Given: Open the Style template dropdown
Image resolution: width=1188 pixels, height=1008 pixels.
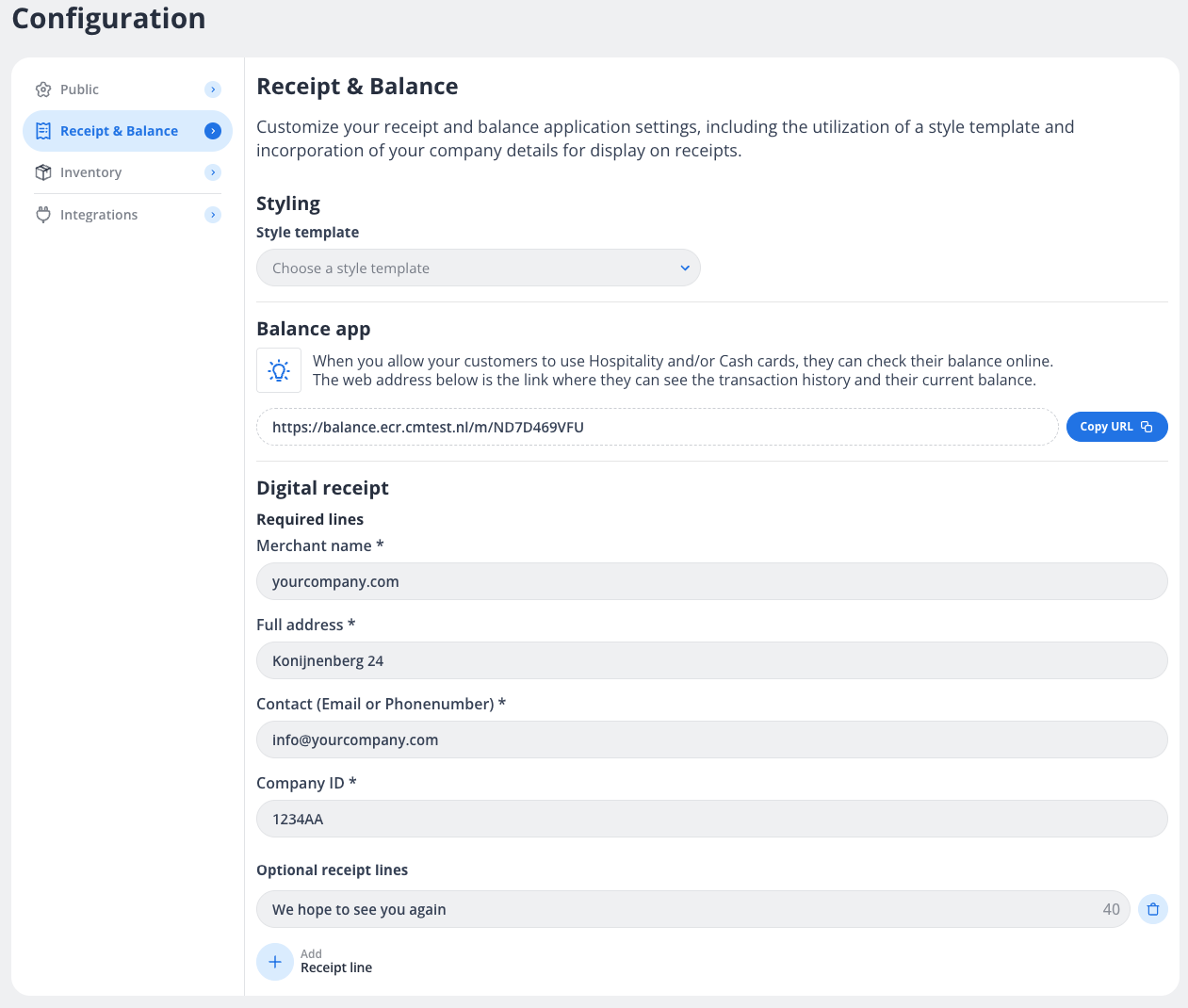Looking at the screenshot, I should click(x=478, y=268).
